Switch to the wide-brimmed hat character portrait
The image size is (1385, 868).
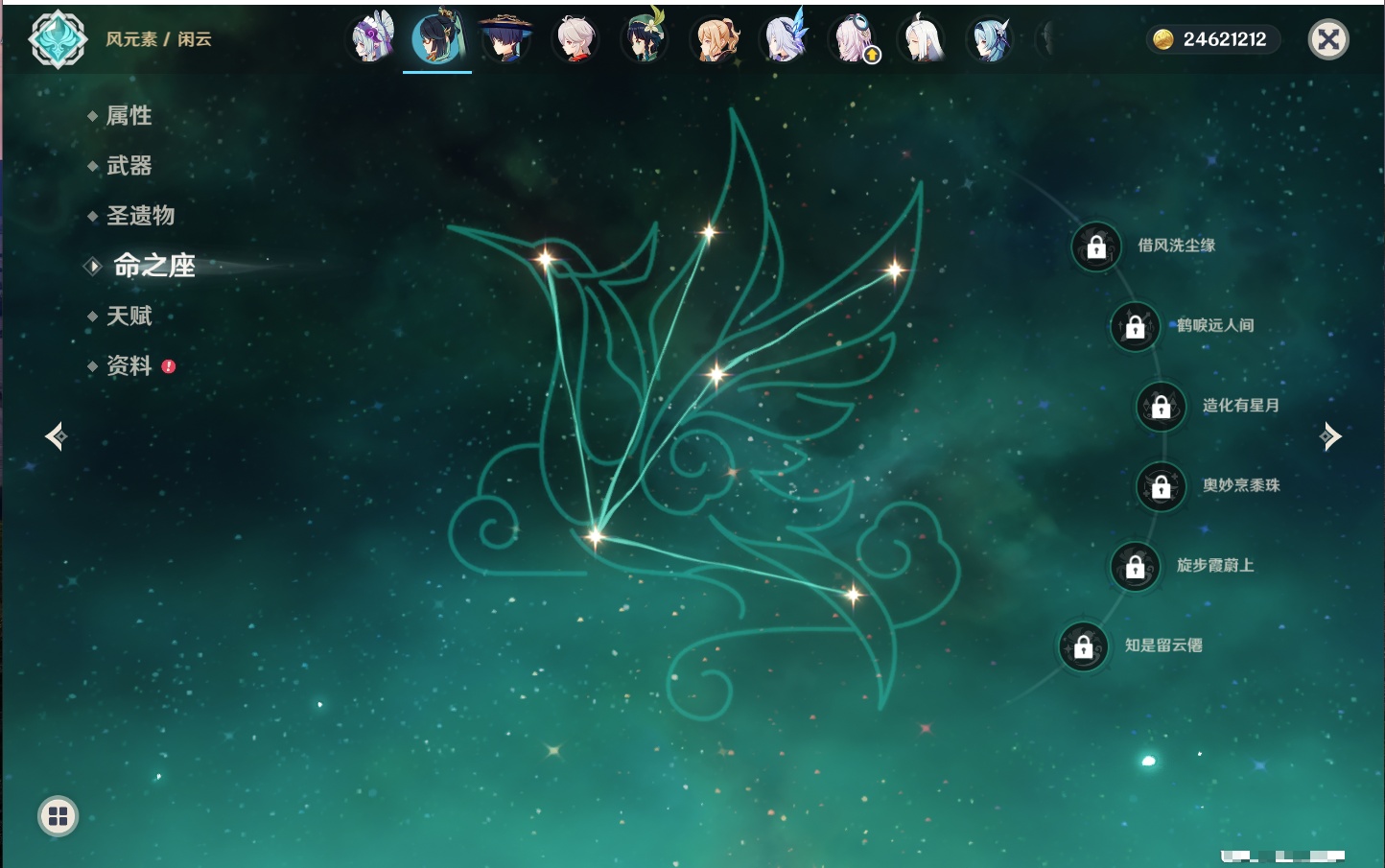tap(505, 39)
